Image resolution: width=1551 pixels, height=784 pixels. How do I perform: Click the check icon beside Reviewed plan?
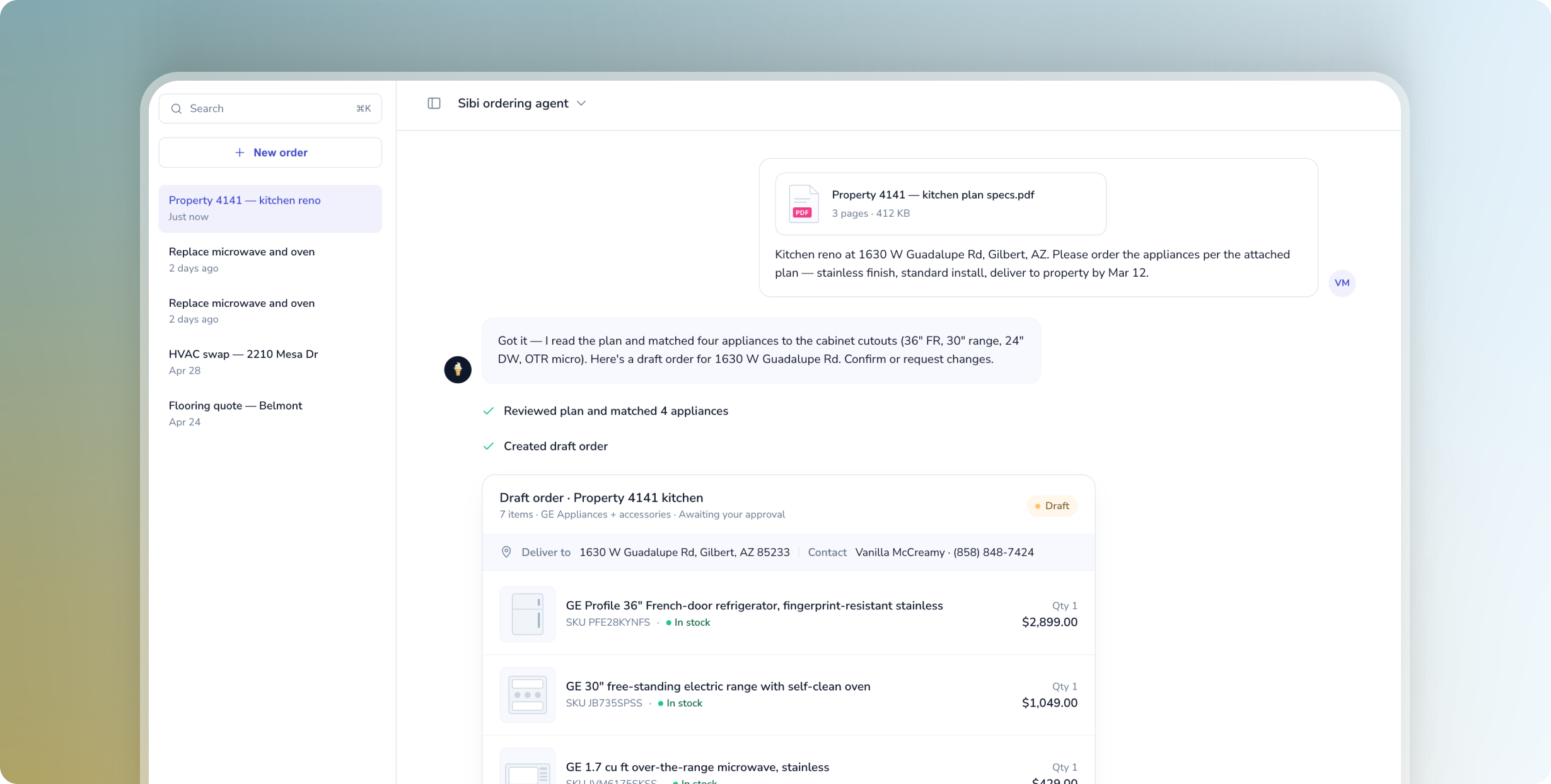point(488,411)
